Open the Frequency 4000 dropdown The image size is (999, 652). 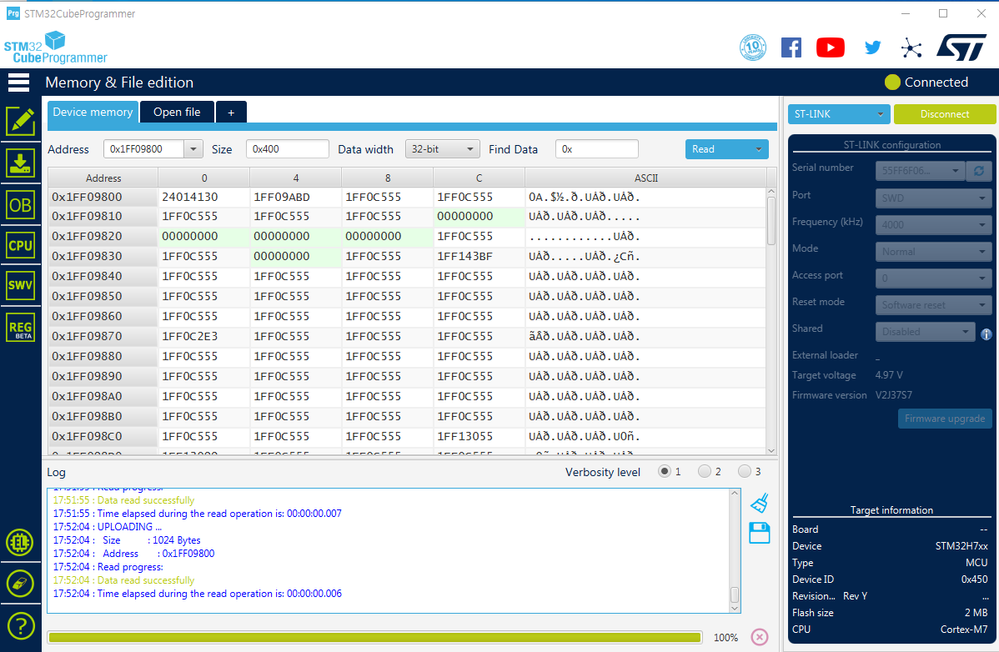tap(933, 224)
